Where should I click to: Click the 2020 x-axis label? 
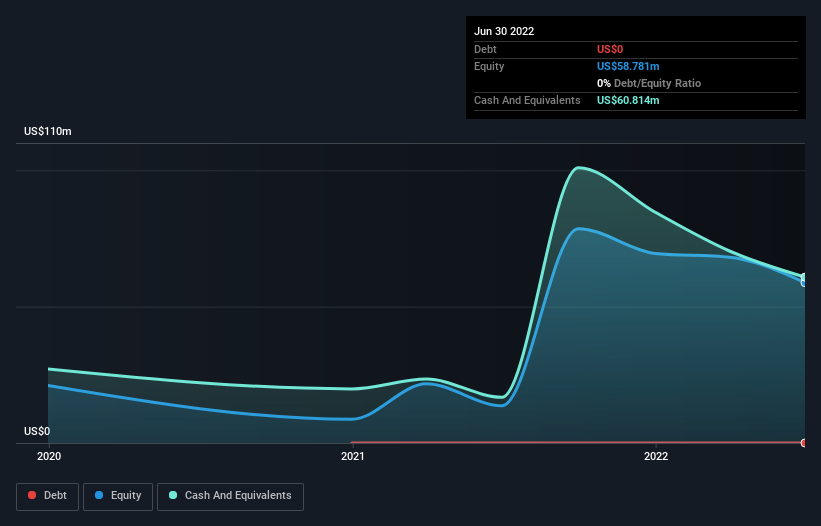(x=49, y=456)
